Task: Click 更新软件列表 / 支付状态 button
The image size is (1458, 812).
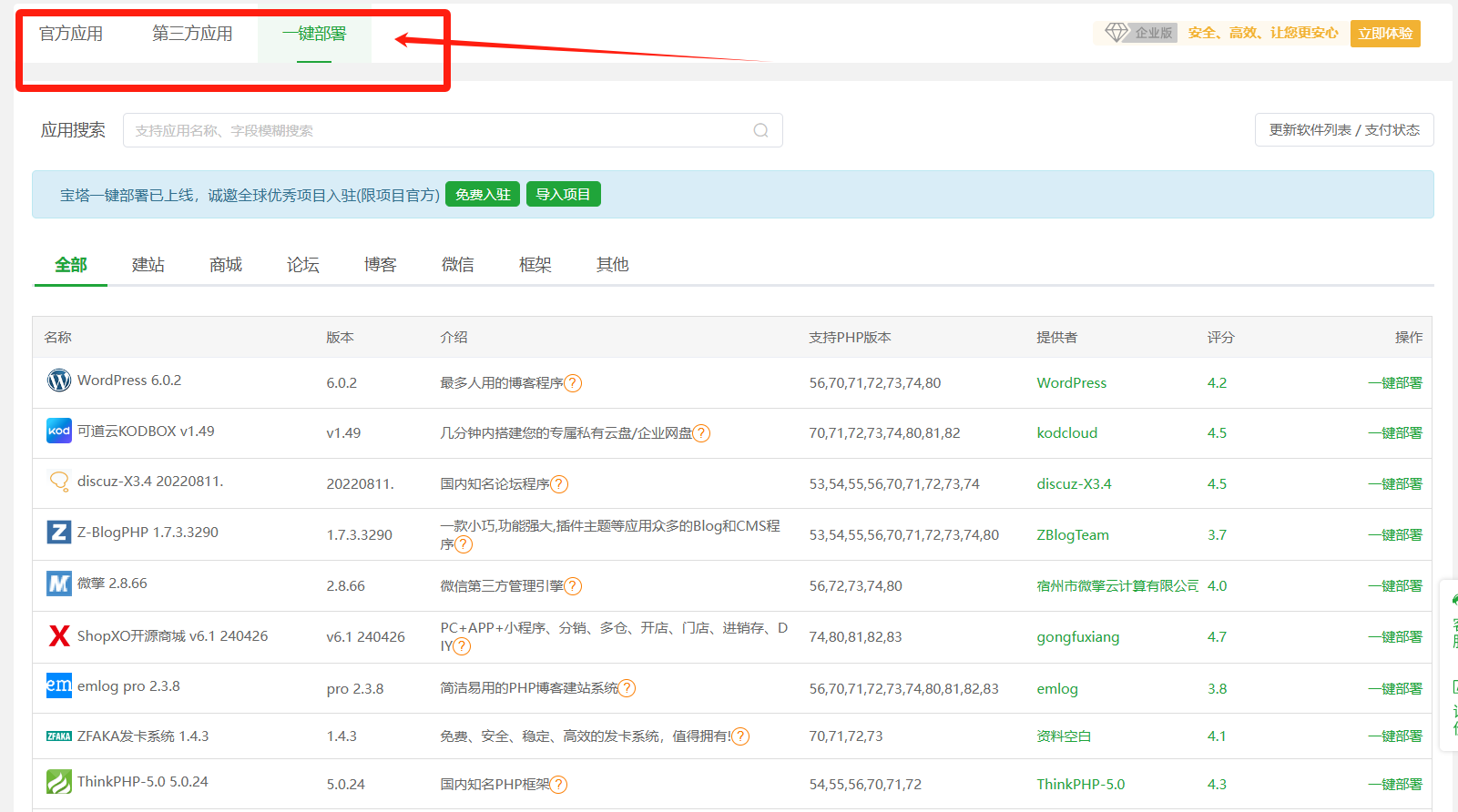Action: coord(1344,130)
